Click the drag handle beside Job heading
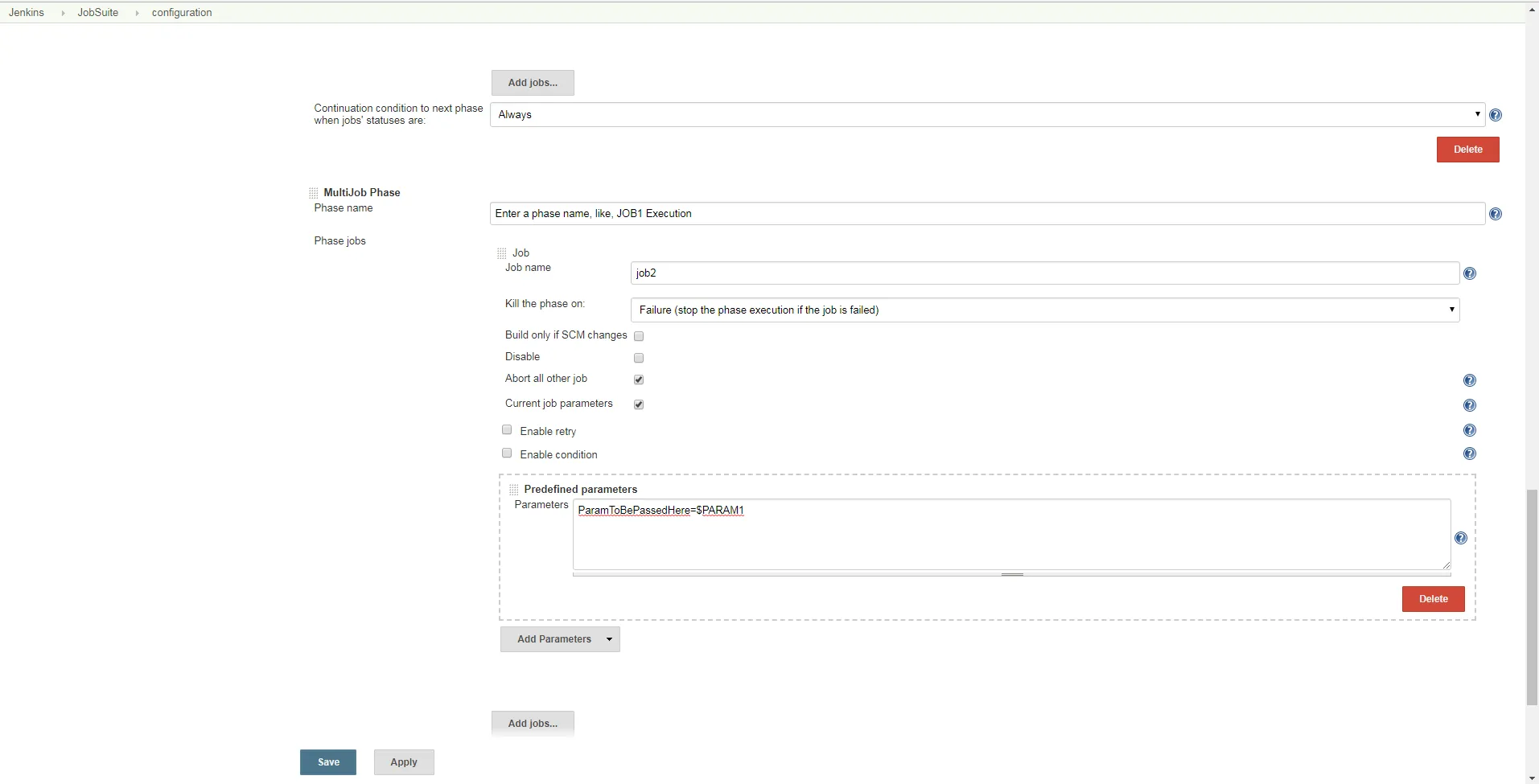Screen dimensions: 1539x784 pyautogui.click(x=502, y=253)
